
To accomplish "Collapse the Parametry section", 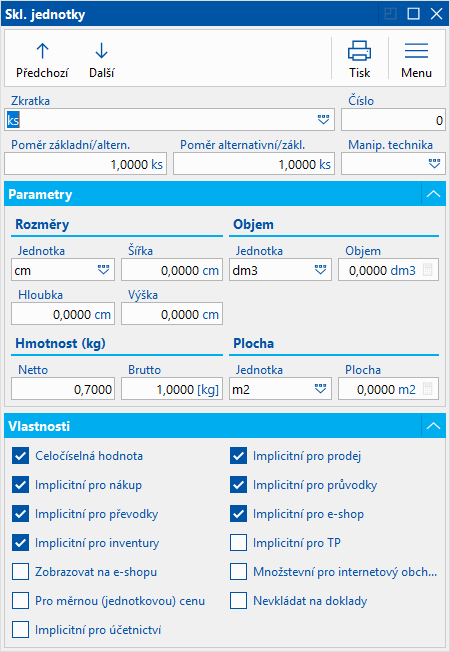I will (x=433, y=194).
